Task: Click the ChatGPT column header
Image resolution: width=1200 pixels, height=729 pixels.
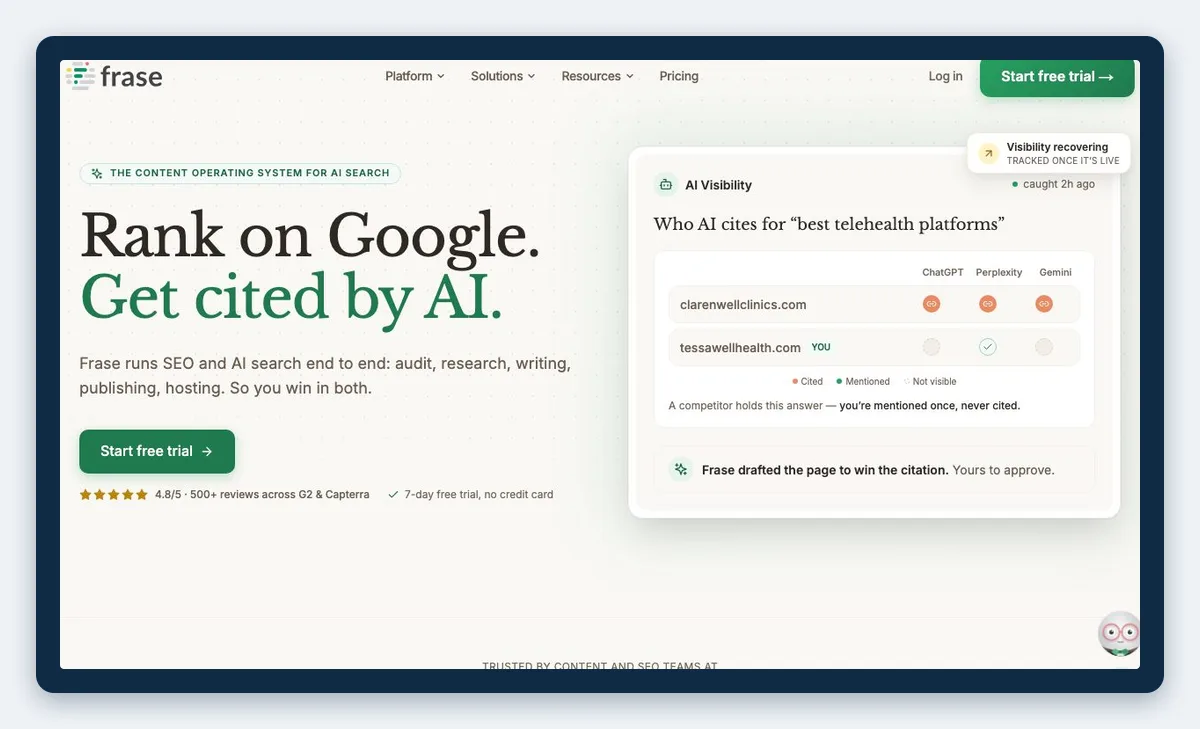Action: 942,272
